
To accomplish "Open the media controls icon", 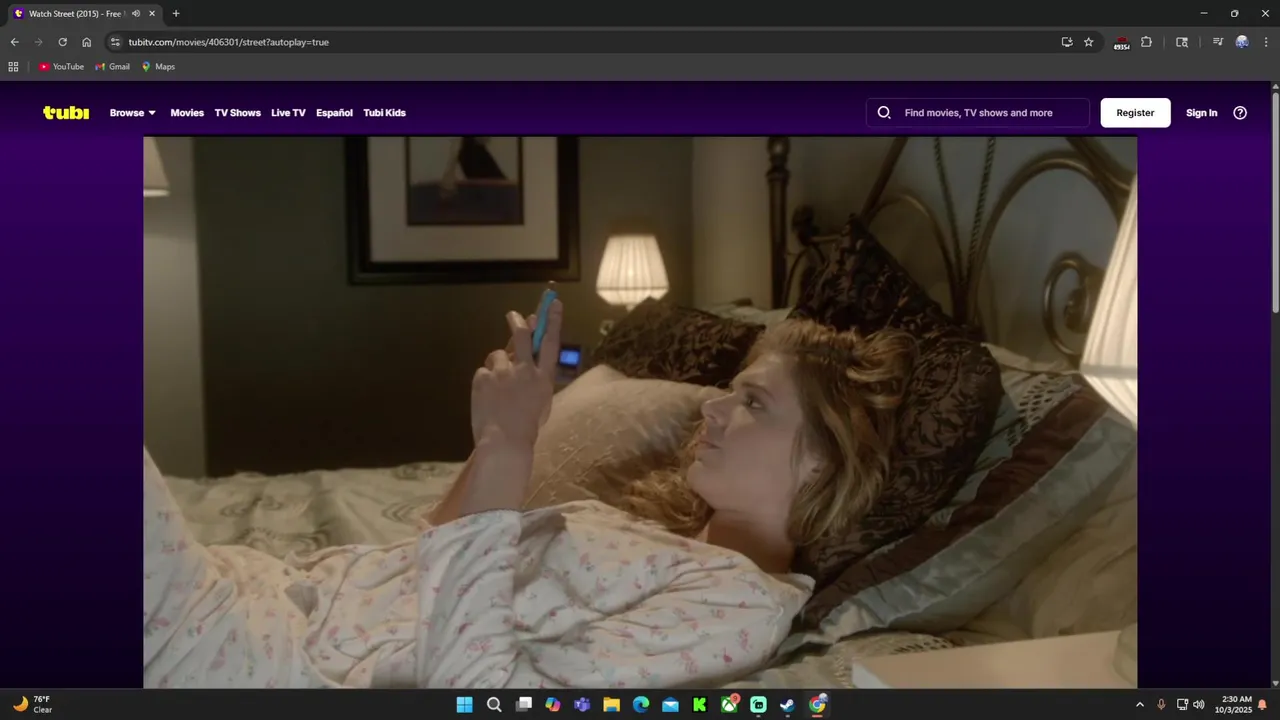I will pyautogui.click(x=1217, y=42).
